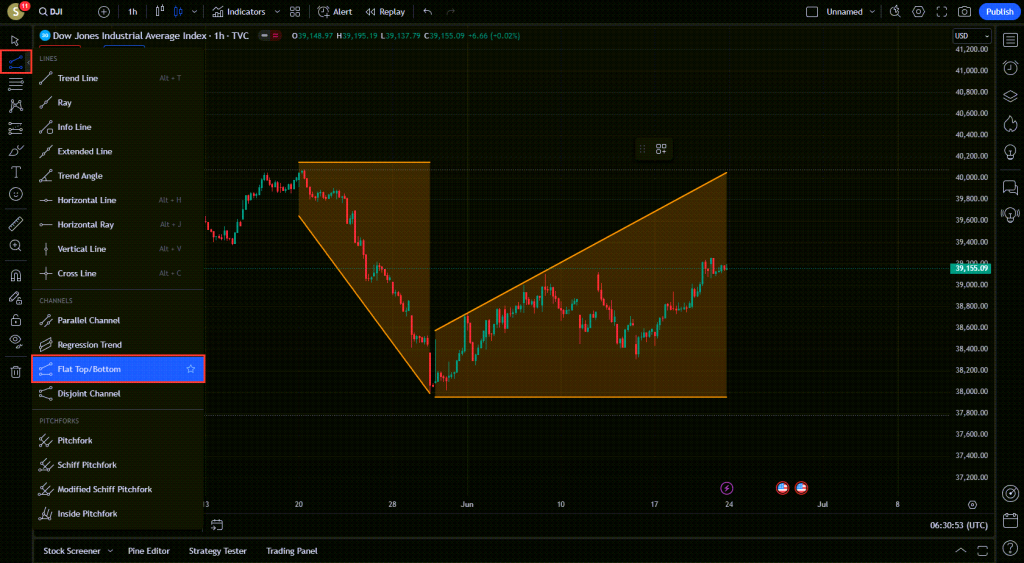The image size is (1024, 563).
Task: Toggle magnet mode
Action: coord(16,276)
